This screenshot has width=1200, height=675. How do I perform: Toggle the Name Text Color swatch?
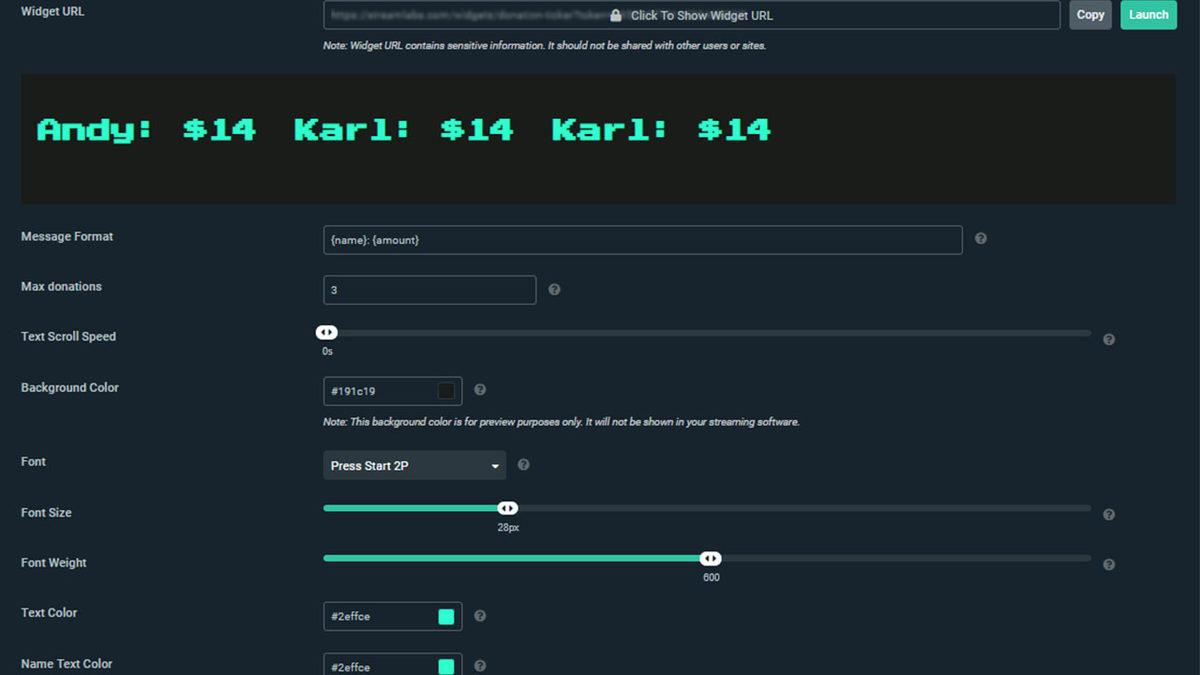pyautogui.click(x=446, y=664)
